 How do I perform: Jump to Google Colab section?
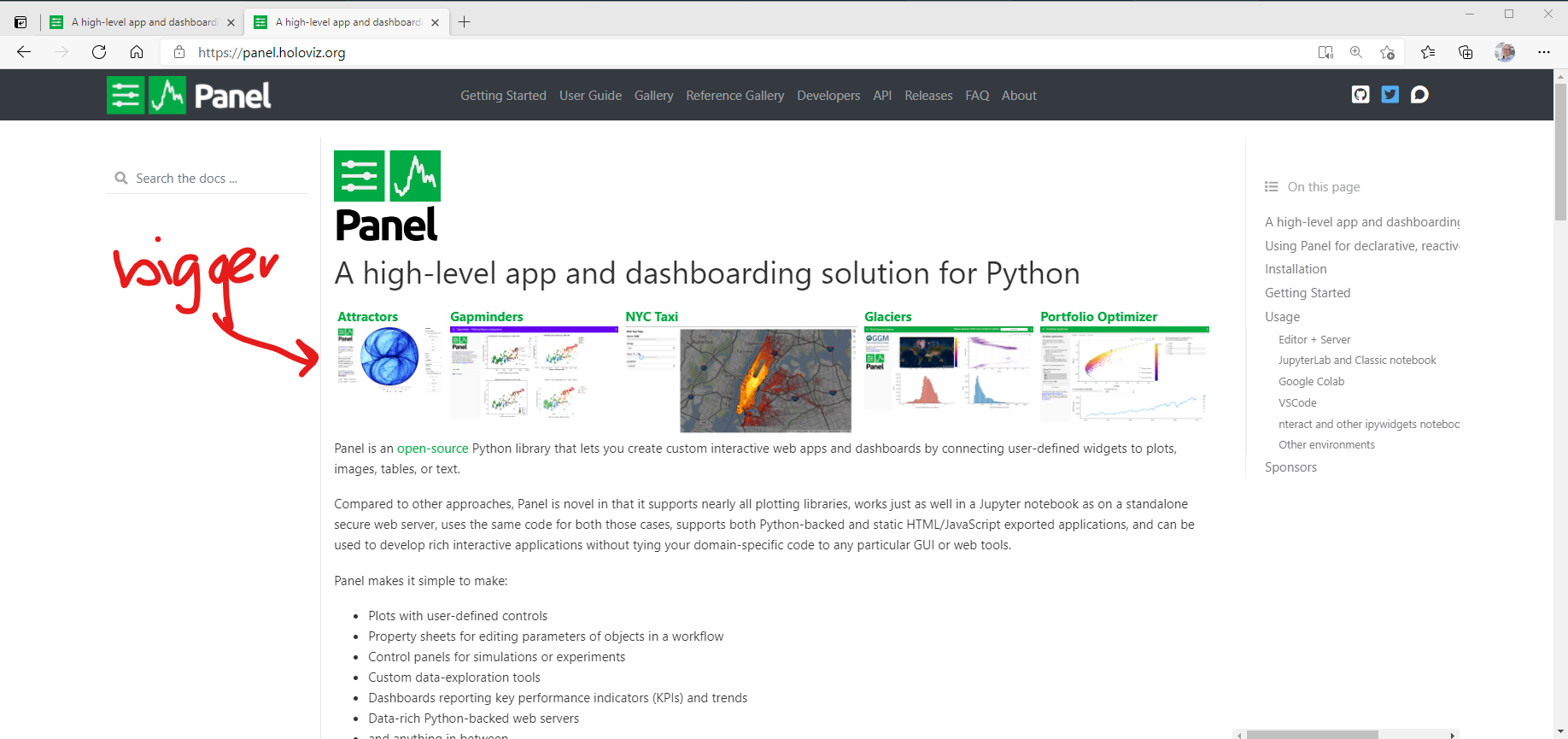1311,382
